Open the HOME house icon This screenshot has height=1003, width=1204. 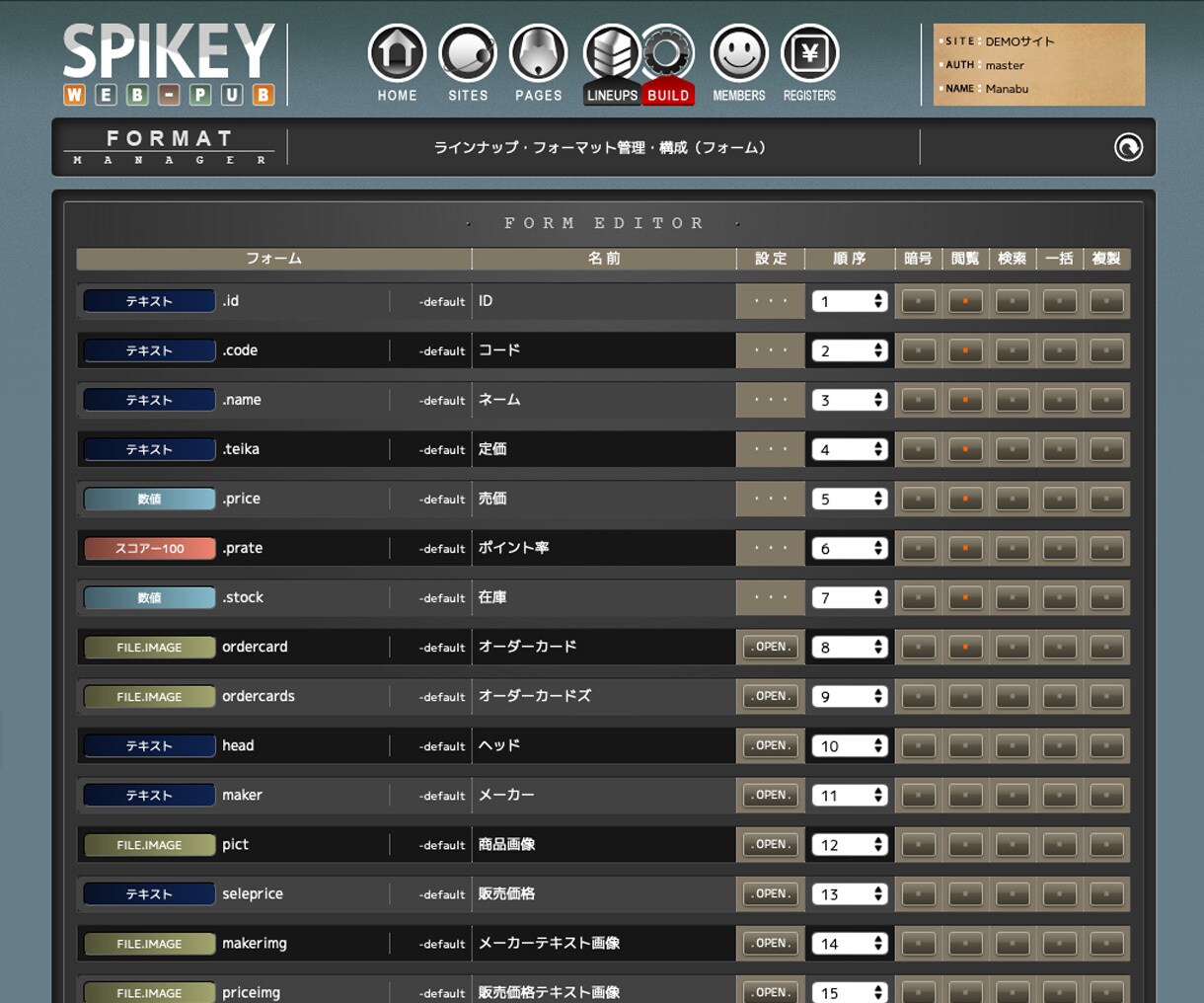[x=397, y=53]
